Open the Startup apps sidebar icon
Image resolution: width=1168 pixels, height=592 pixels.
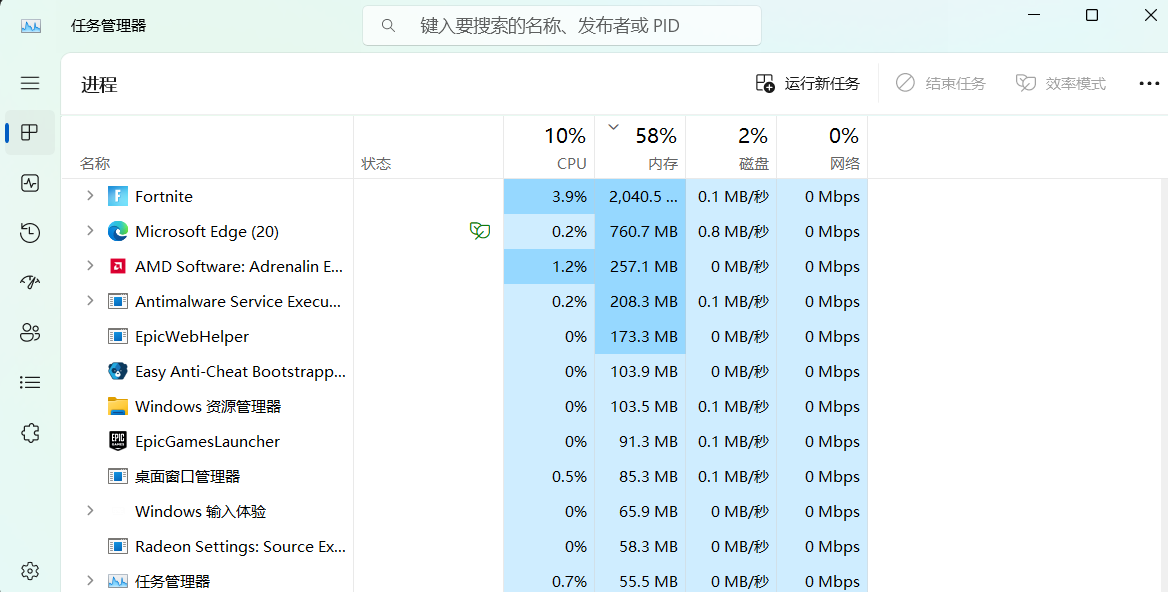[x=30, y=282]
